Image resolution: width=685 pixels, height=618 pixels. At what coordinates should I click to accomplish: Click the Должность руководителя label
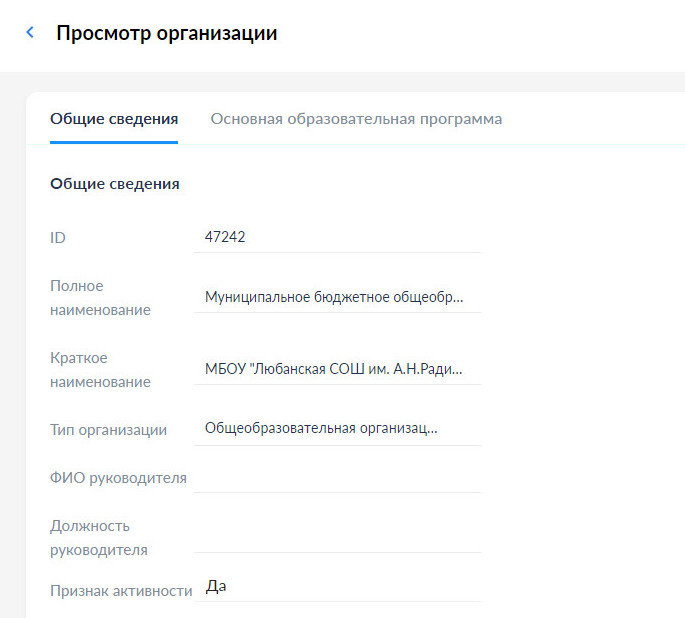pyautogui.click(x=99, y=538)
